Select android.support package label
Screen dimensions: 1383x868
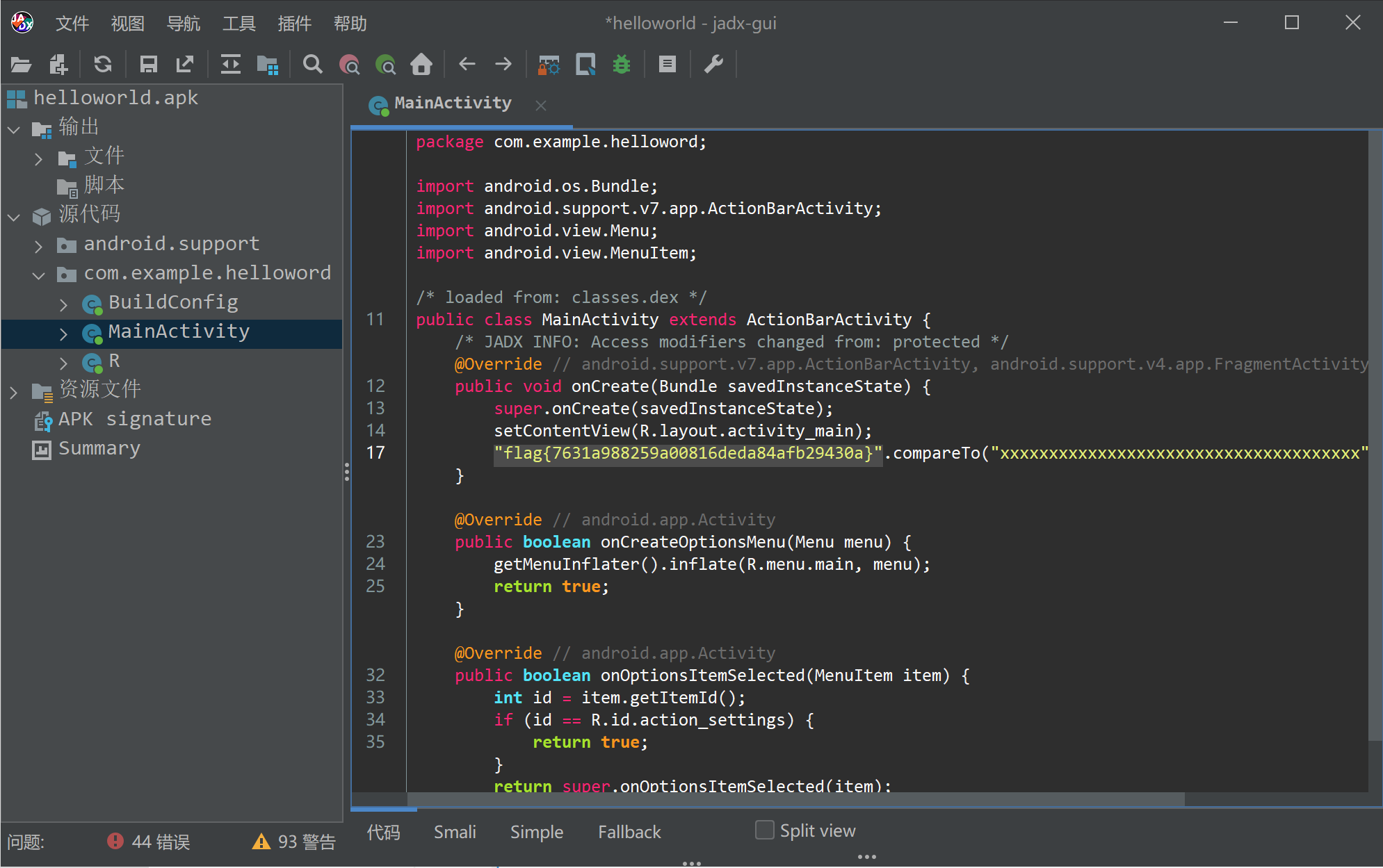click(x=171, y=244)
